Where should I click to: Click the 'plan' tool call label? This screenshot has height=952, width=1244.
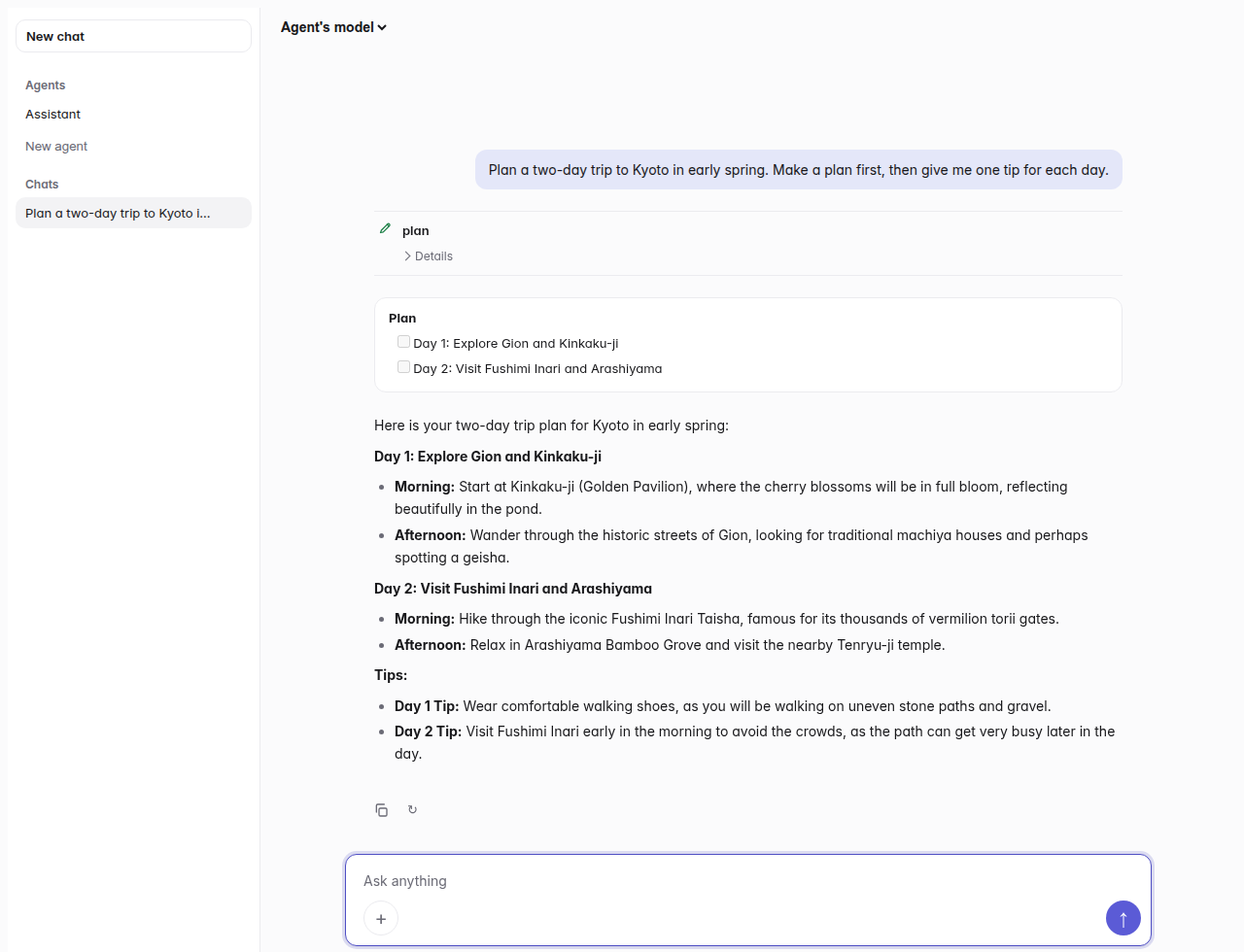(416, 231)
